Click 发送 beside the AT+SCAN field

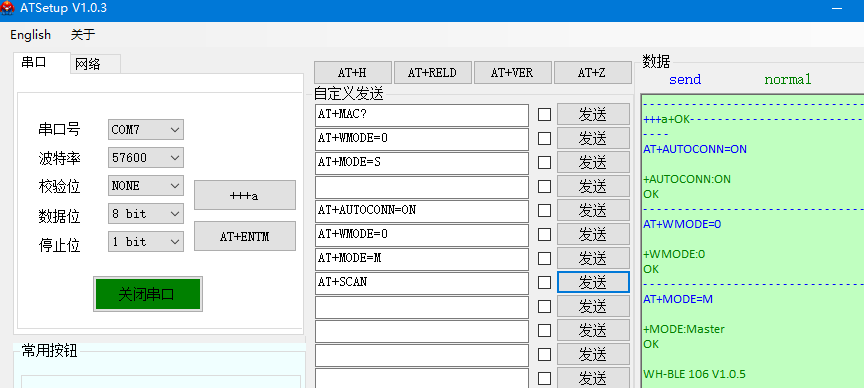pyautogui.click(x=593, y=283)
